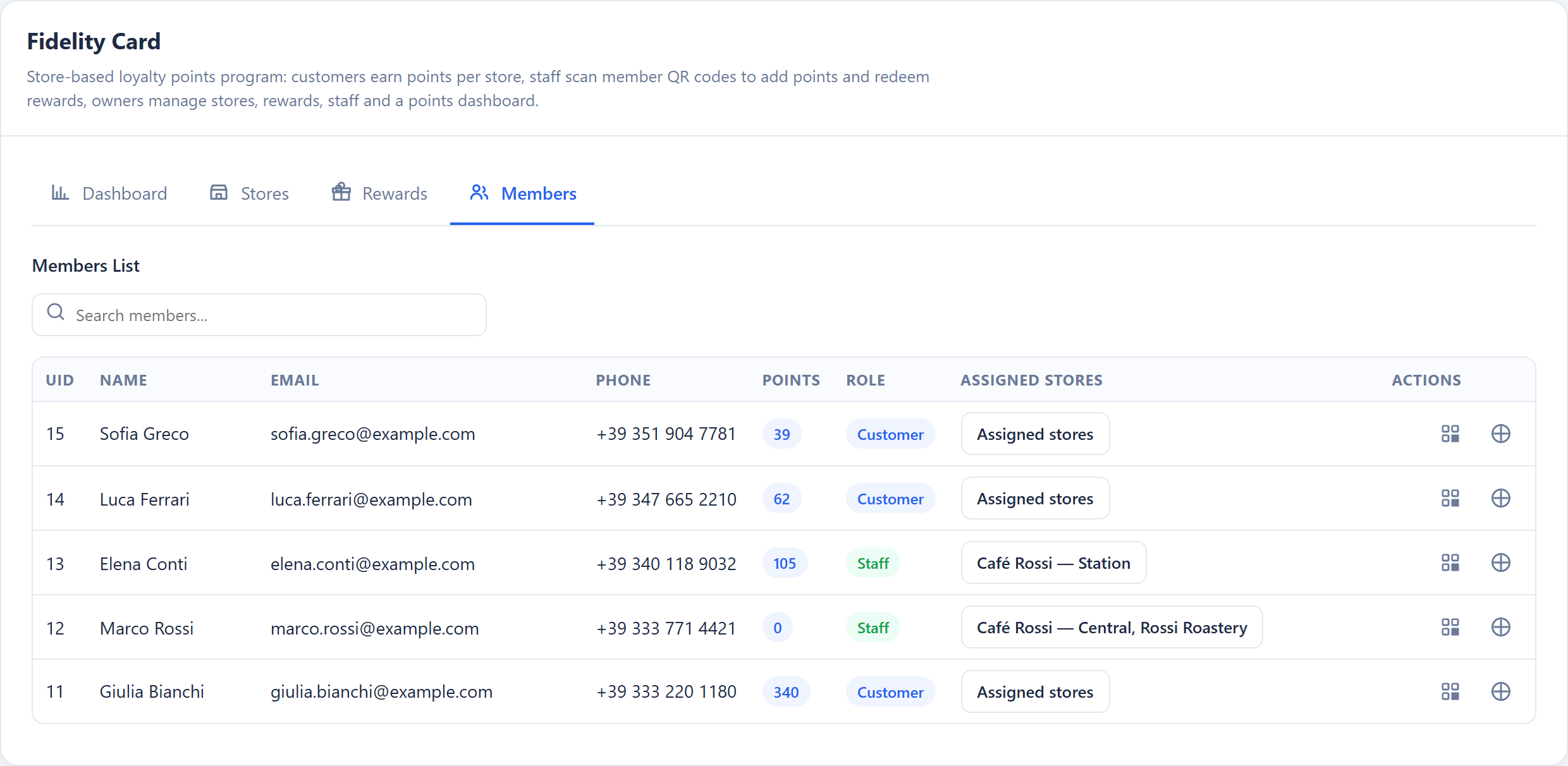Open Assigned stores for Sofia Greco
The height and width of the screenshot is (766, 1568).
pos(1035,434)
